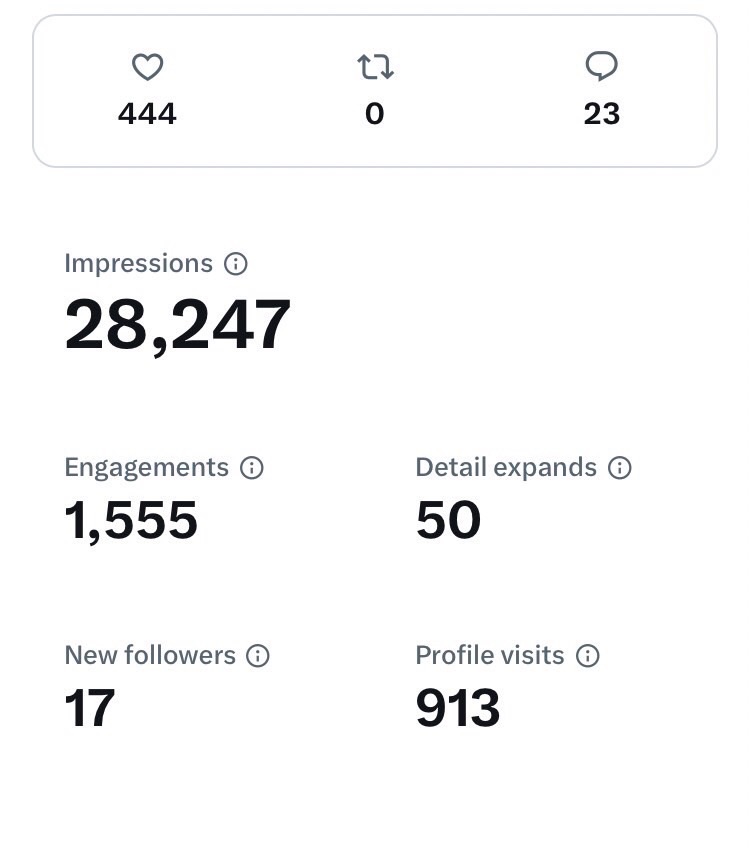Open the Detail expands info icon
Viewport: 750px width, 848px height.
(620, 468)
